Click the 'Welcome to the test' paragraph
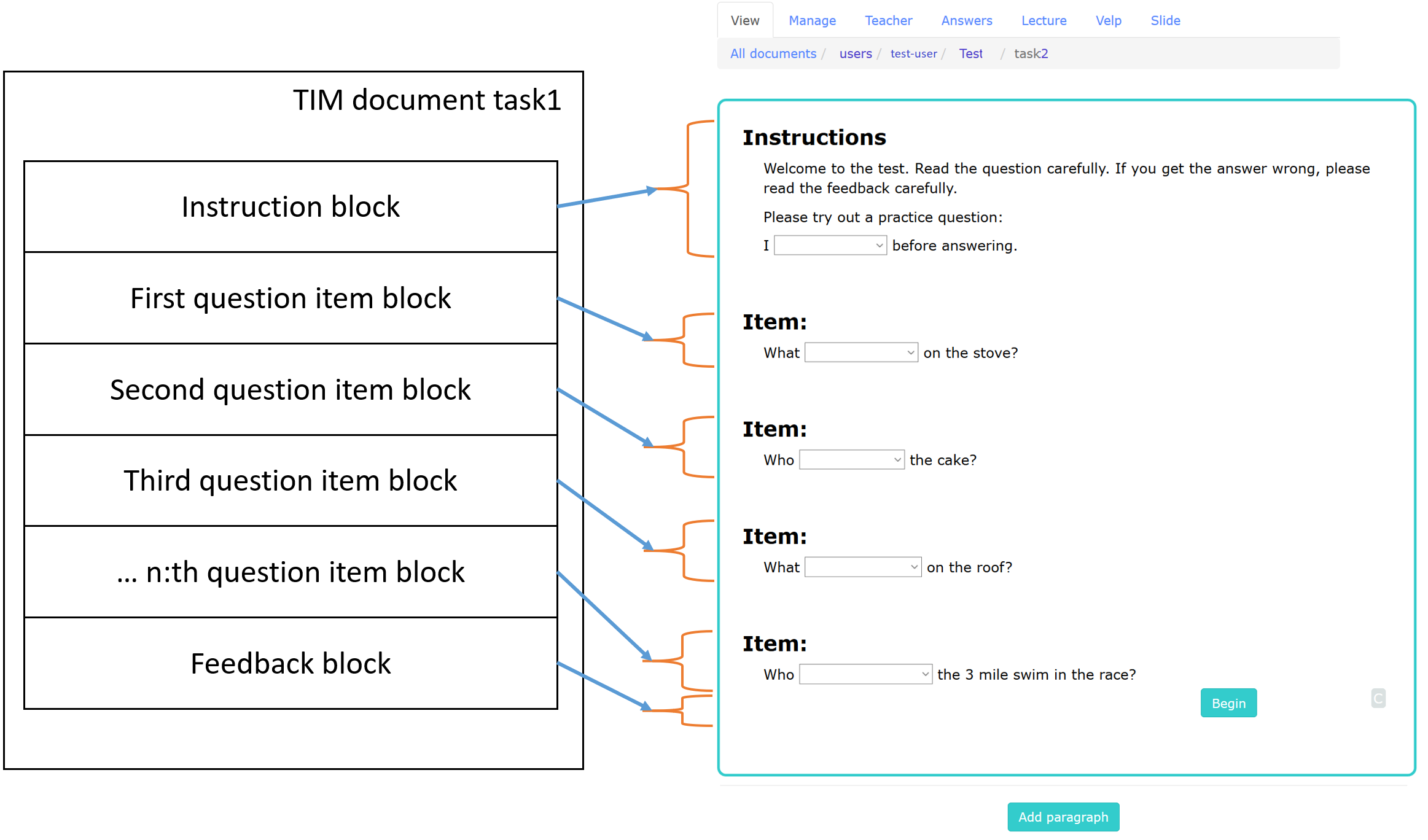Viewport: 1428px width, 840px height. (x=1066, y=178)
